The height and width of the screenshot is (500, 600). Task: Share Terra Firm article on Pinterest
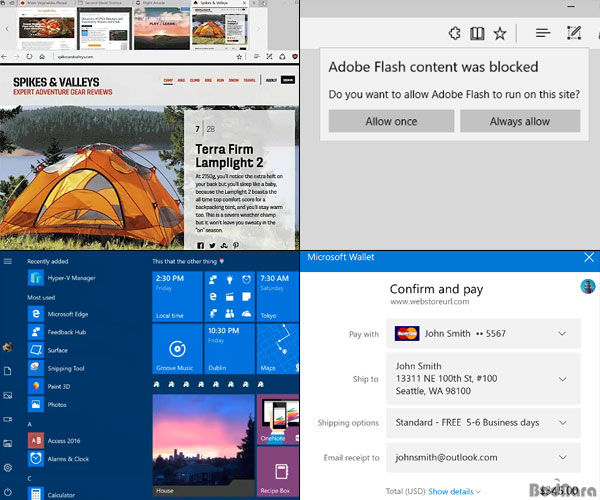coord(236,245)
